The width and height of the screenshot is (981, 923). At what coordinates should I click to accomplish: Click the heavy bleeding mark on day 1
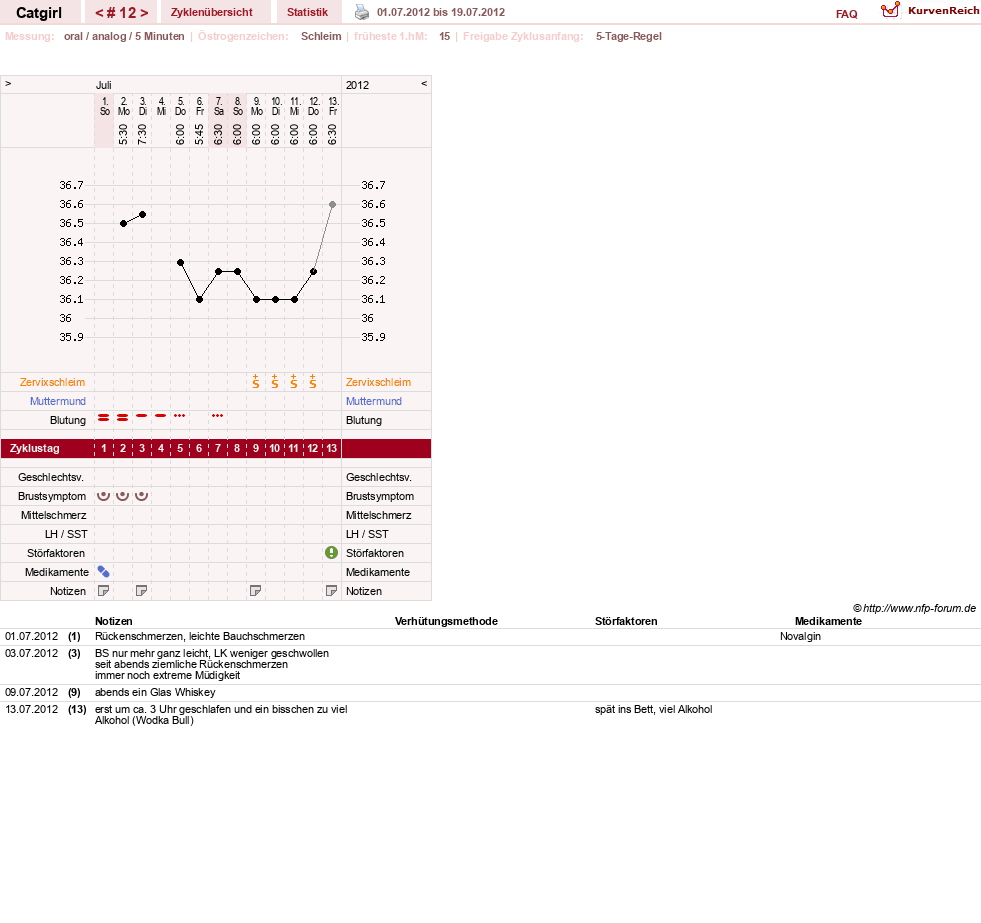tap(103, 417)
